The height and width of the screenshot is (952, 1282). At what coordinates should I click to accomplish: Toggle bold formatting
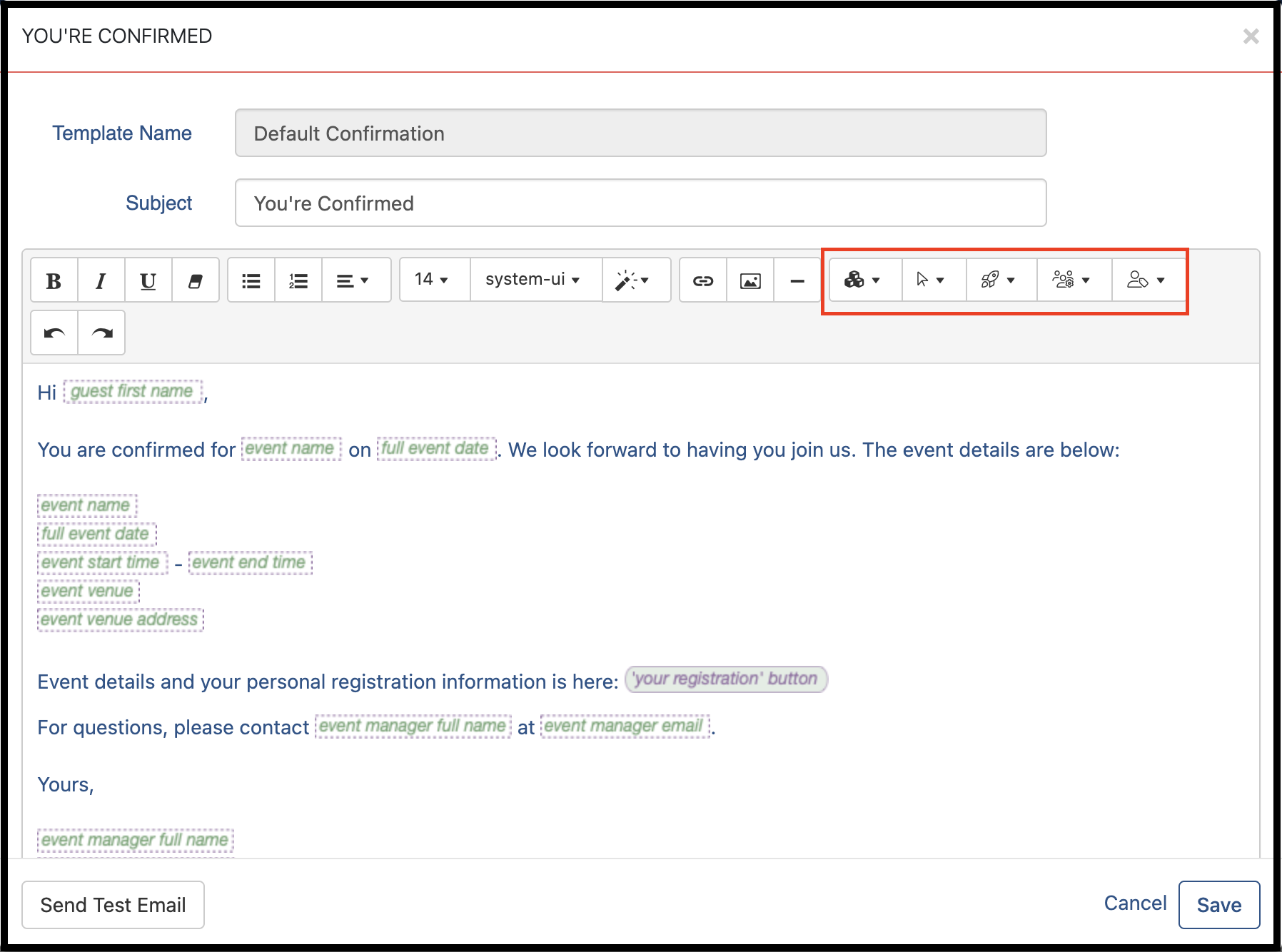click(54, 280)
